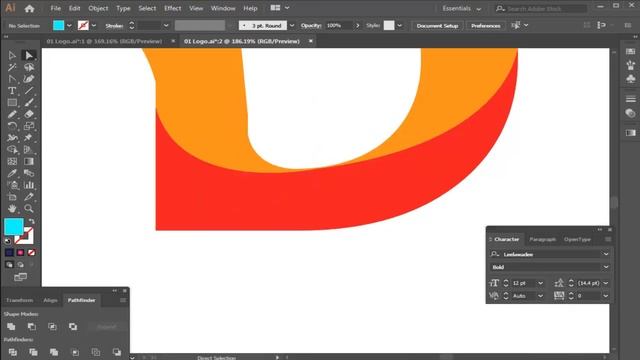Expand the font family dropdown
The height and width of the screenshot is (360, 640).
(606, 254)
